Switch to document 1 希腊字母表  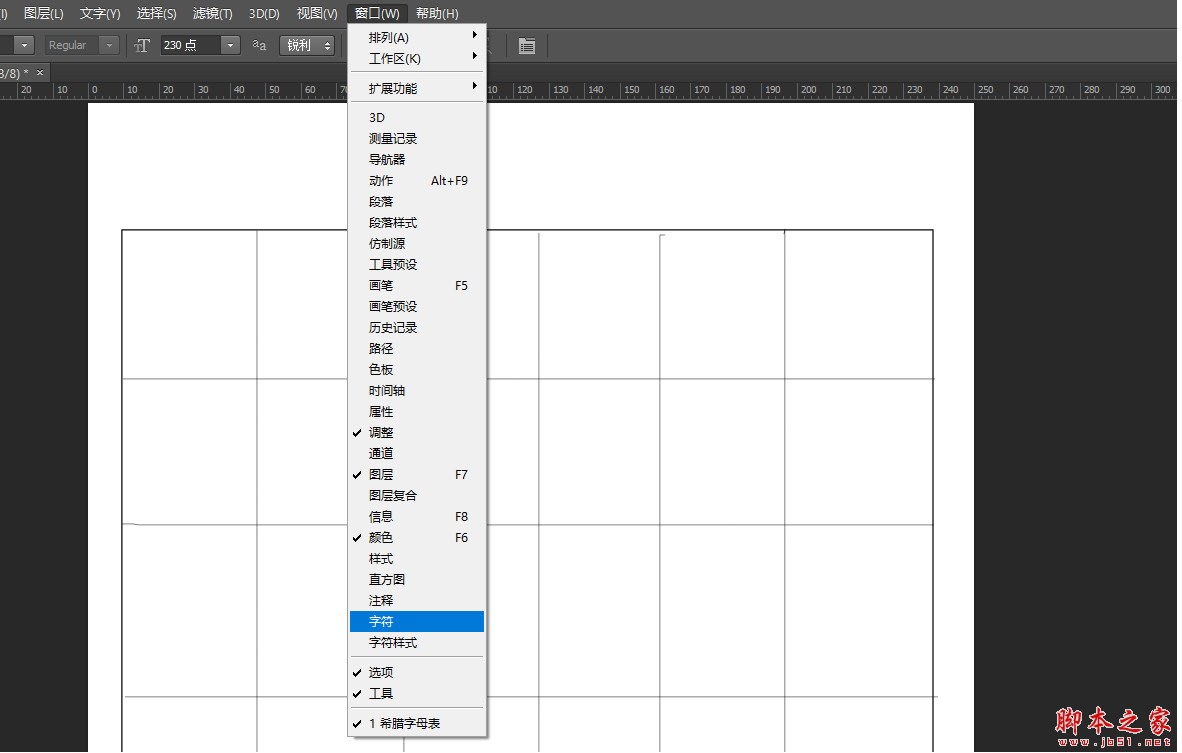click(417, 724)
